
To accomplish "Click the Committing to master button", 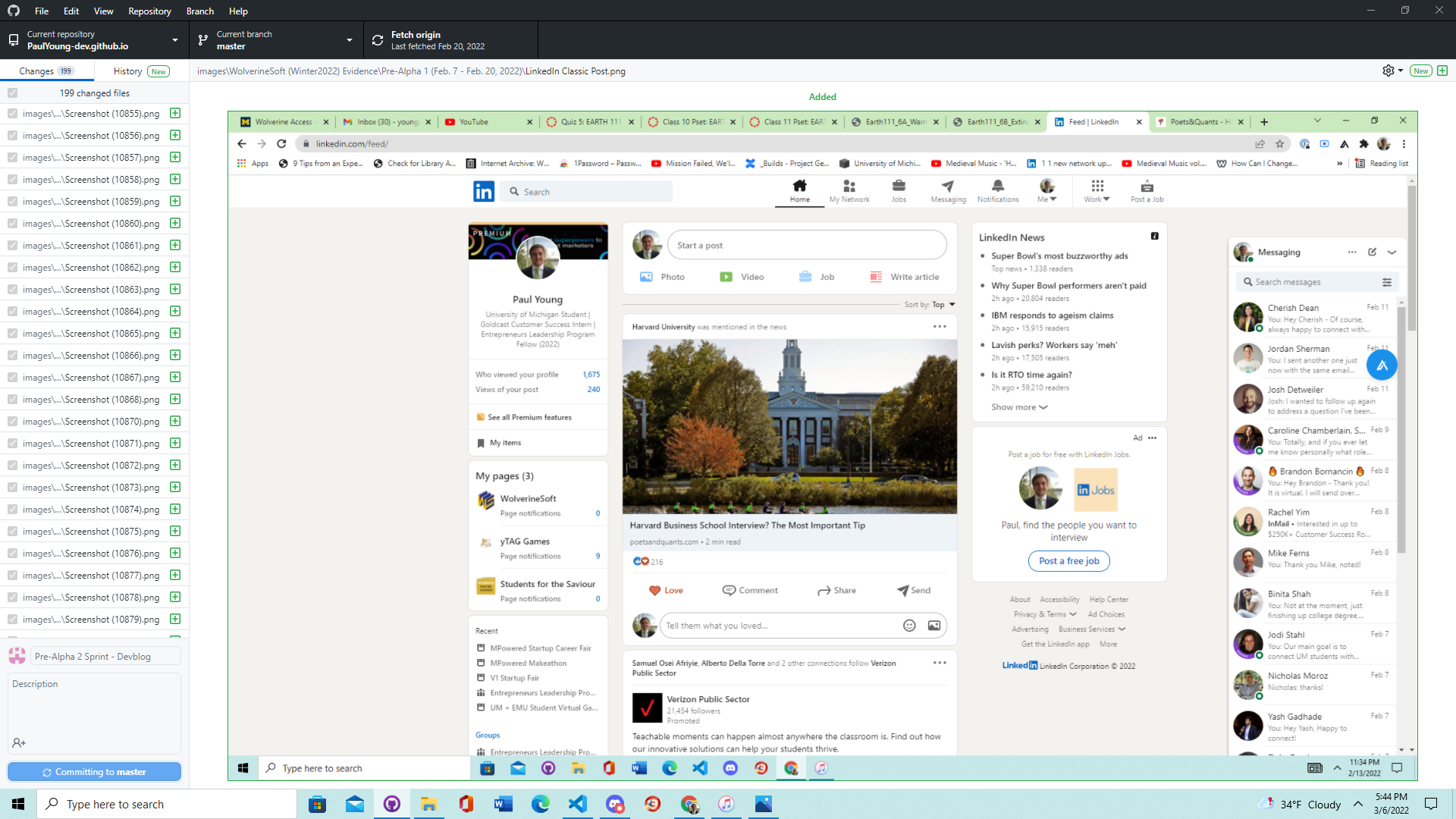I will [95, 772].
